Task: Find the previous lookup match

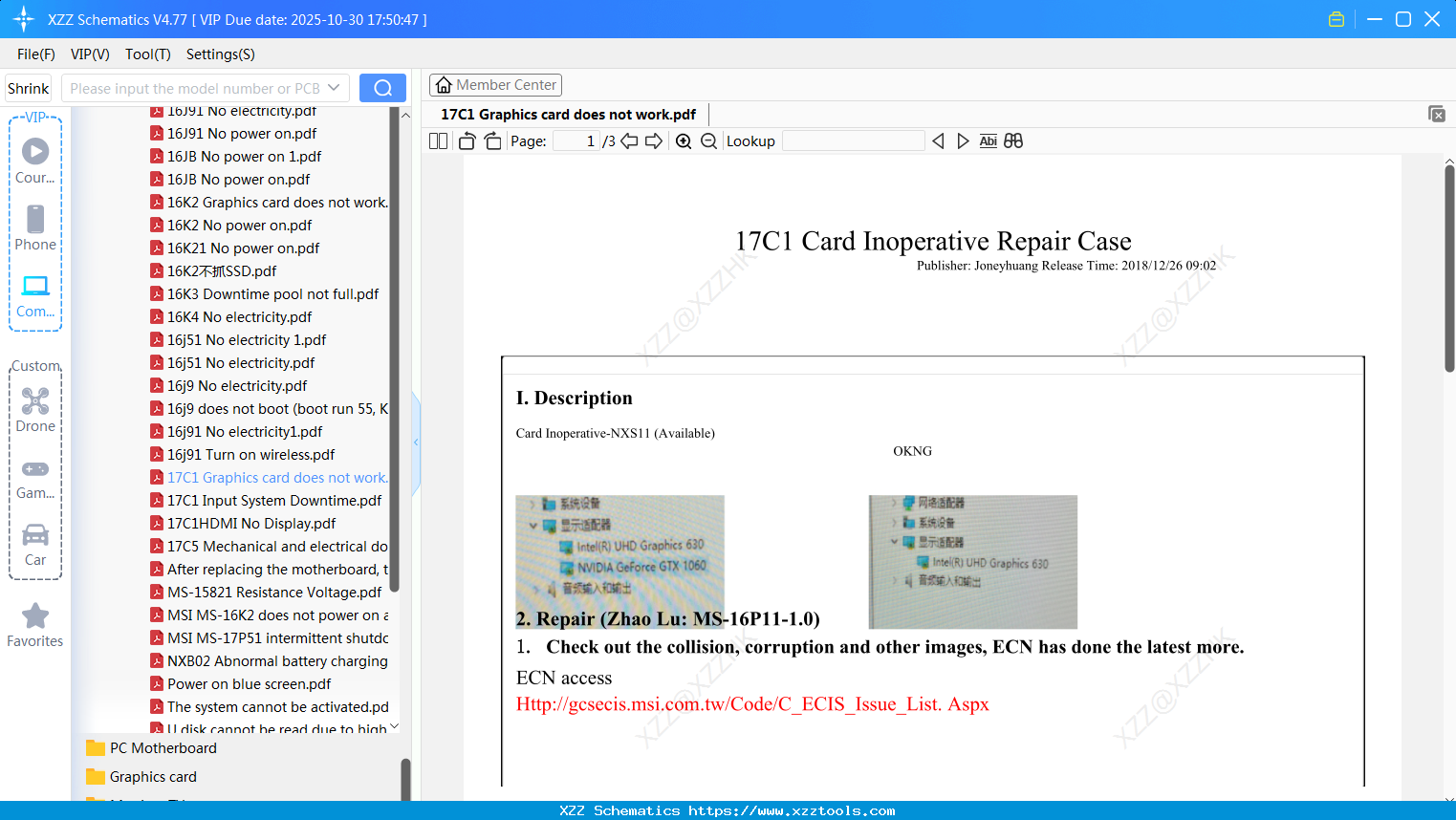Action: coord(938,141)
